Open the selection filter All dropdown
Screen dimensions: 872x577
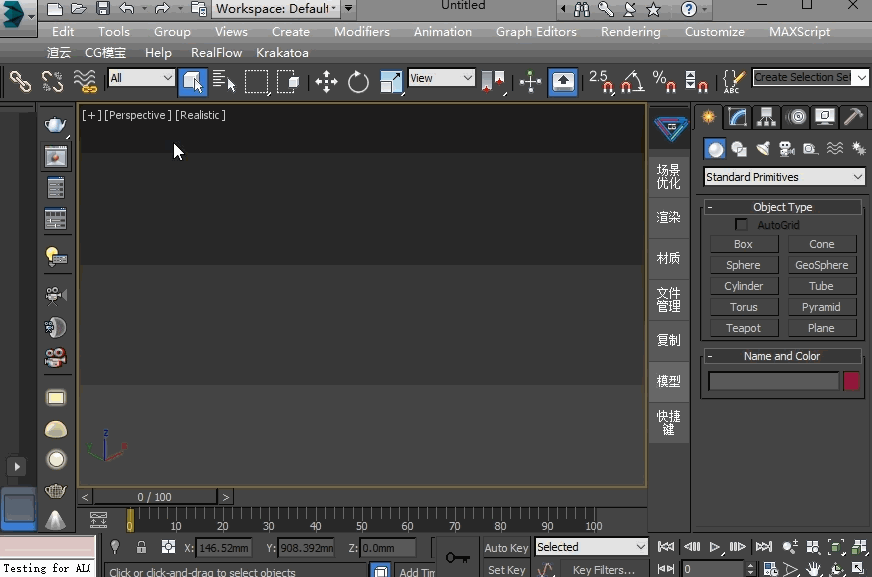coord(140,77)
